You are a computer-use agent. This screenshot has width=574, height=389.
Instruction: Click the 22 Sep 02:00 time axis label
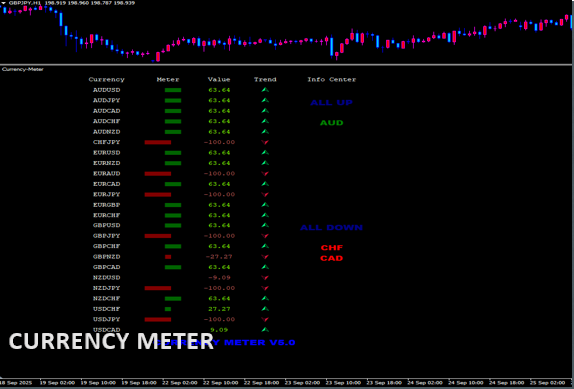point(180,383)
